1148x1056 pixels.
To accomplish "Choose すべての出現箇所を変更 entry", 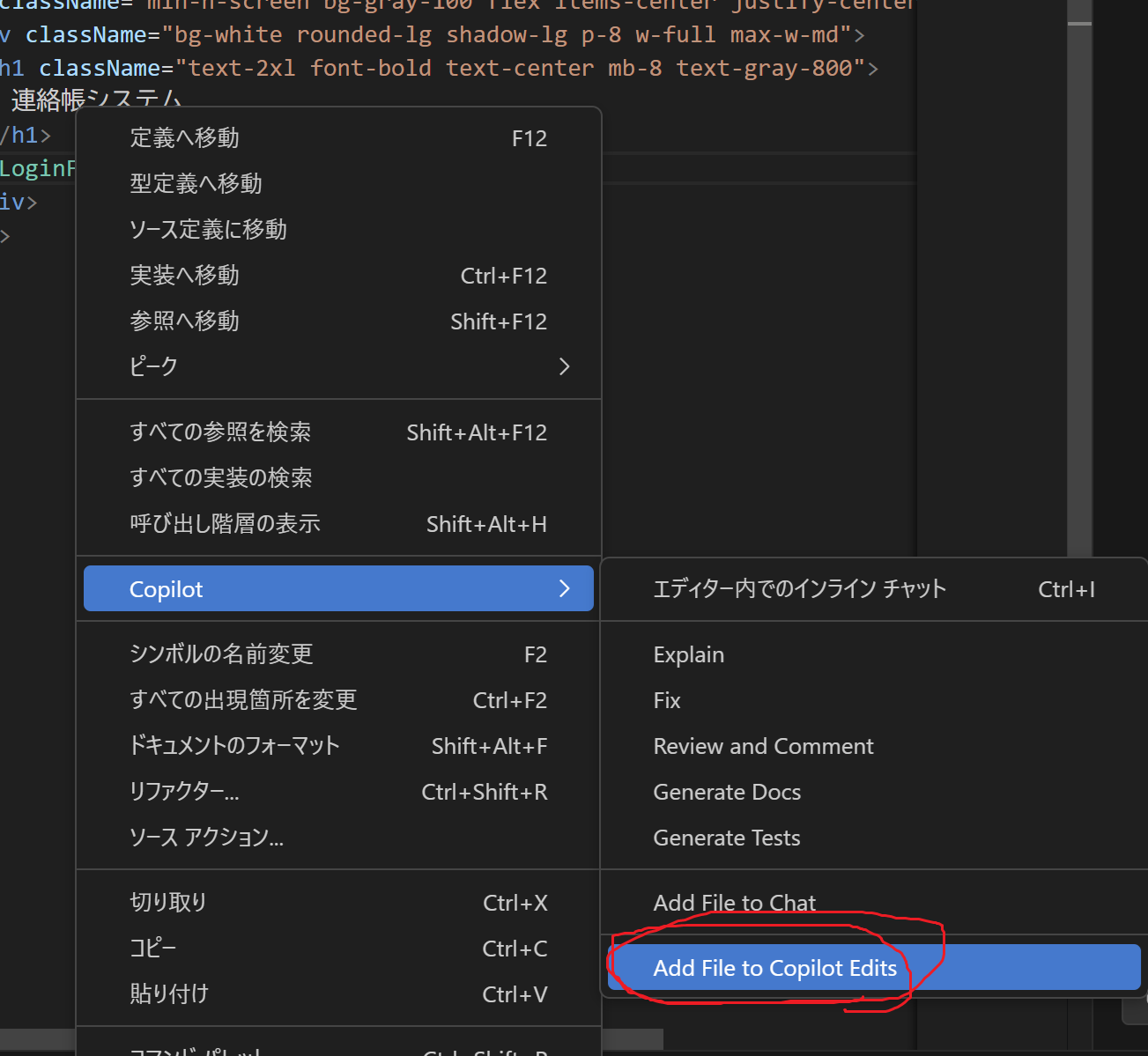I will 338,700.
